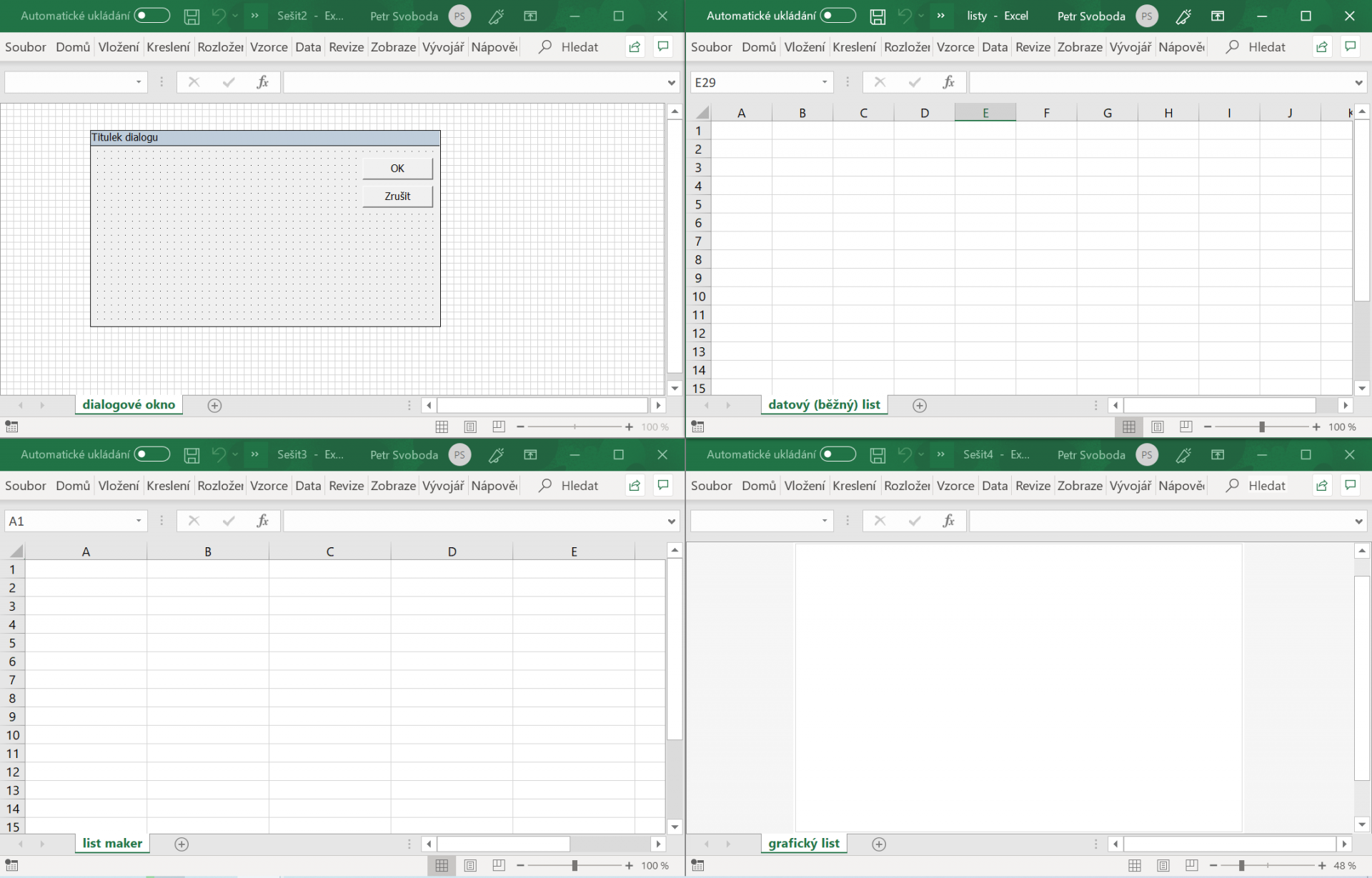Switch to the grafický list sheet tab
Screen dimensions: 1372x878
(803, 843)
